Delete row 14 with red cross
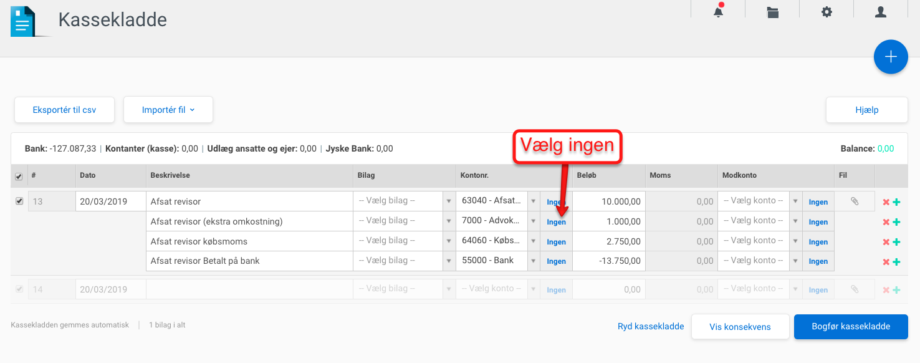920x363 pixels. pos(886,290)
